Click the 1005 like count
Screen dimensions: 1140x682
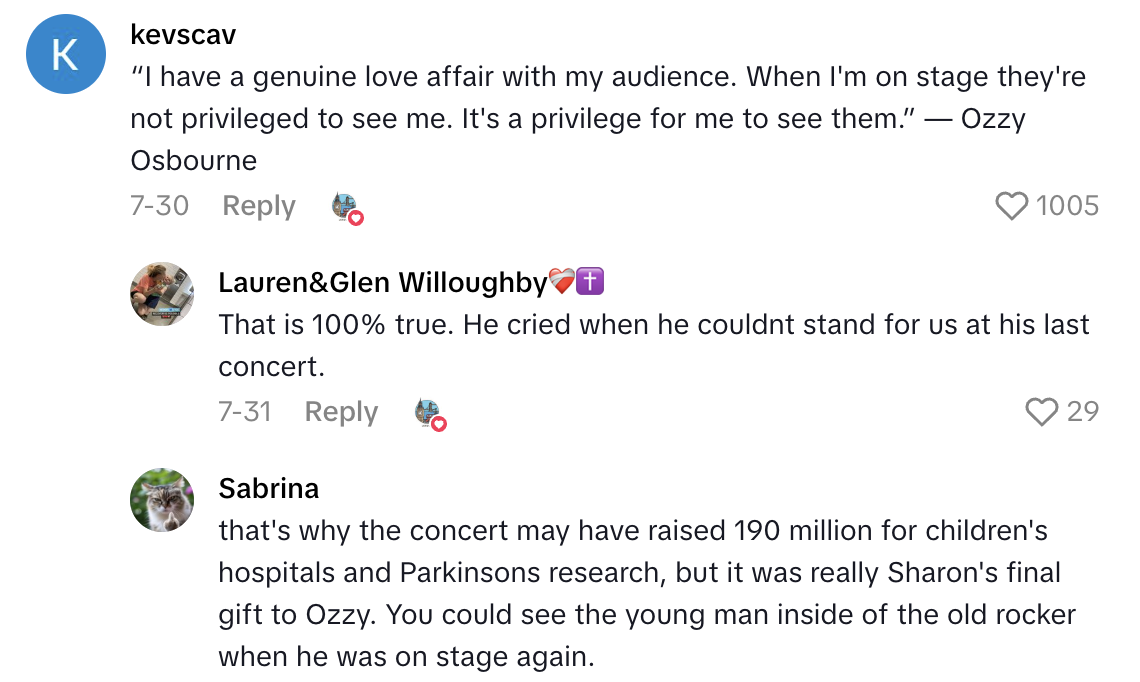(x=1067, y=206)
